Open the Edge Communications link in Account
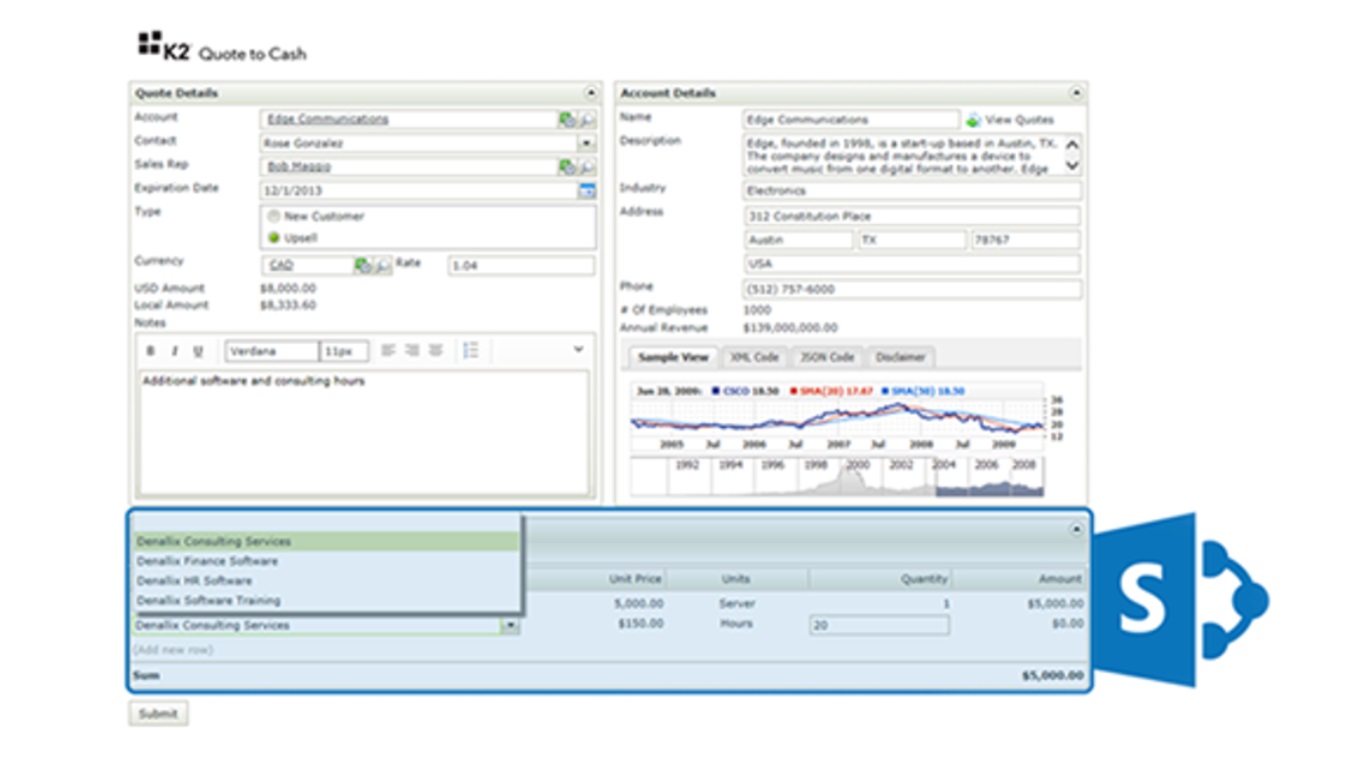Viewport: 1366px width, 768px height. pyautogui.click(x=328, y=119)
